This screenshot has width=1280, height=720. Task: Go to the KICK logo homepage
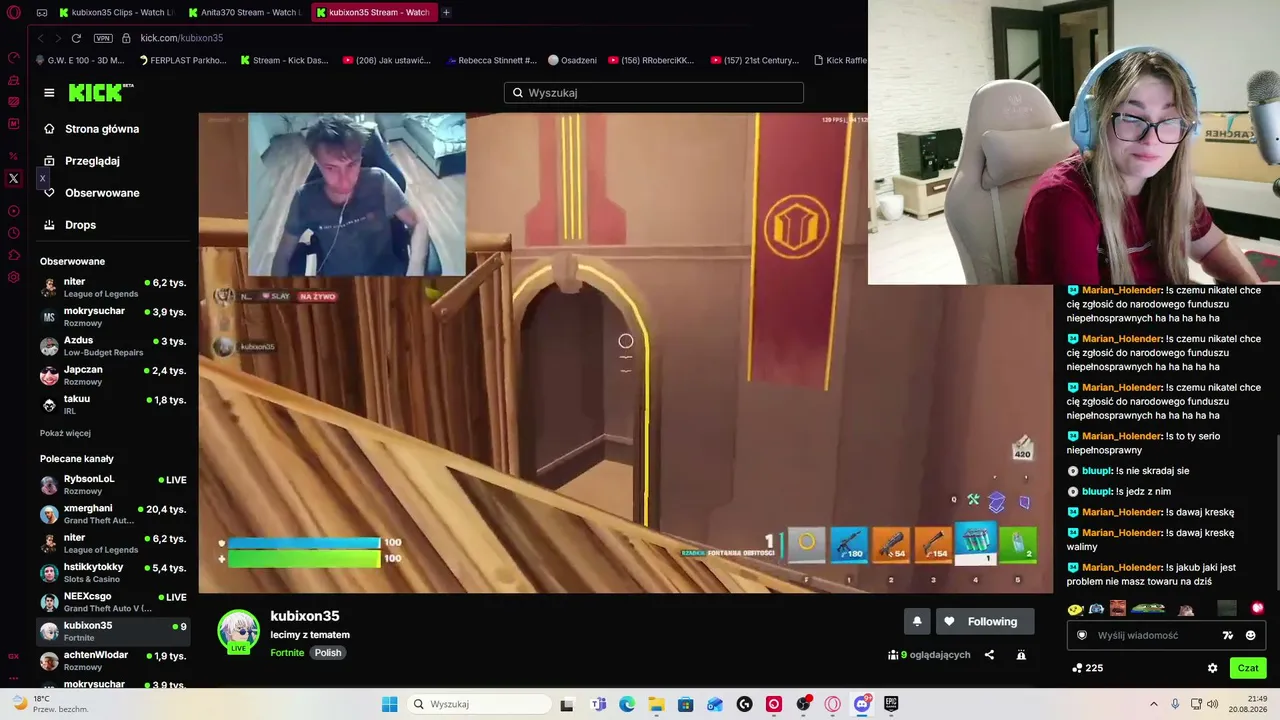[x=101, y=92]
